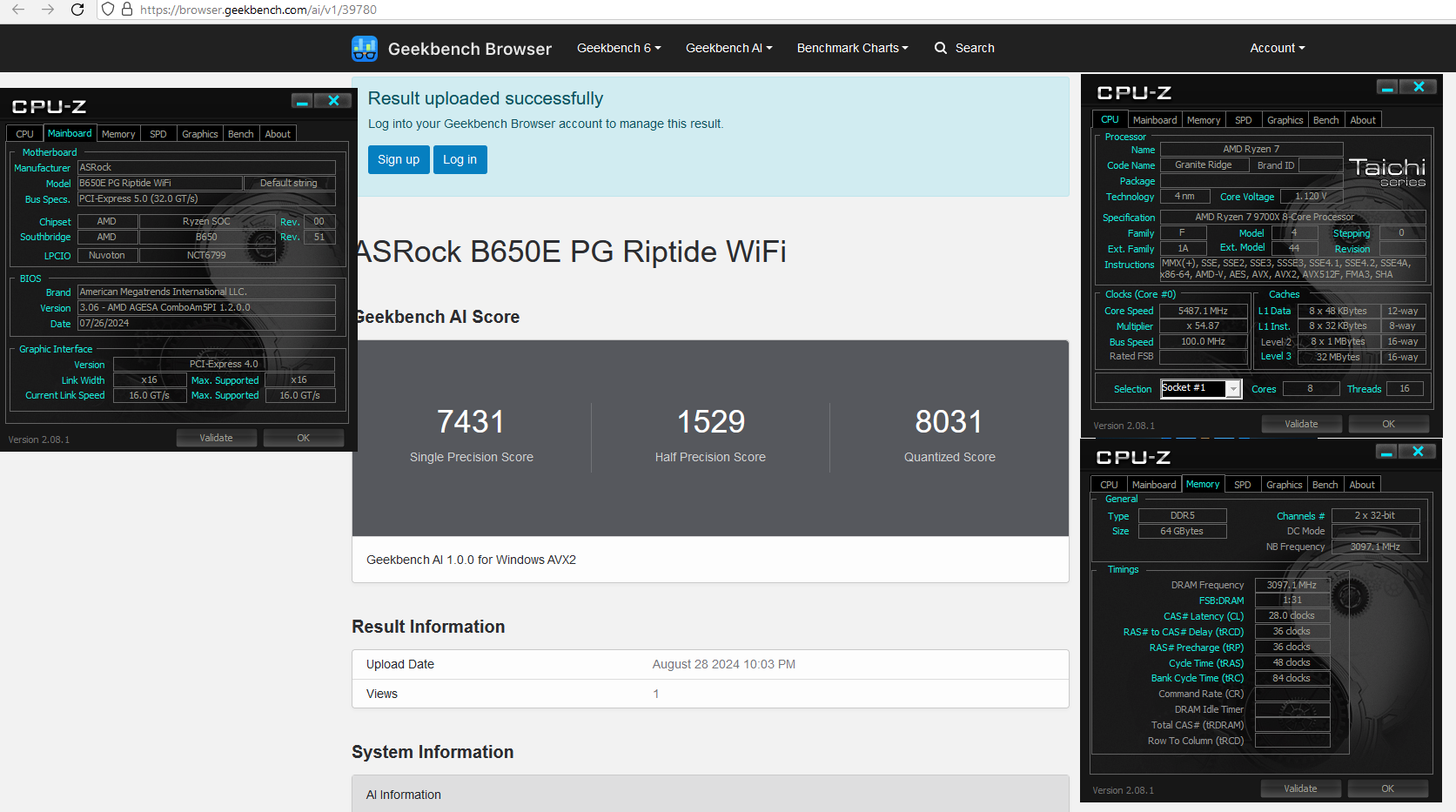This screenshot has width=1456, height=812.
Task: Select Bench tab in bottom-right CPU-Z window
Action: 1325,485
